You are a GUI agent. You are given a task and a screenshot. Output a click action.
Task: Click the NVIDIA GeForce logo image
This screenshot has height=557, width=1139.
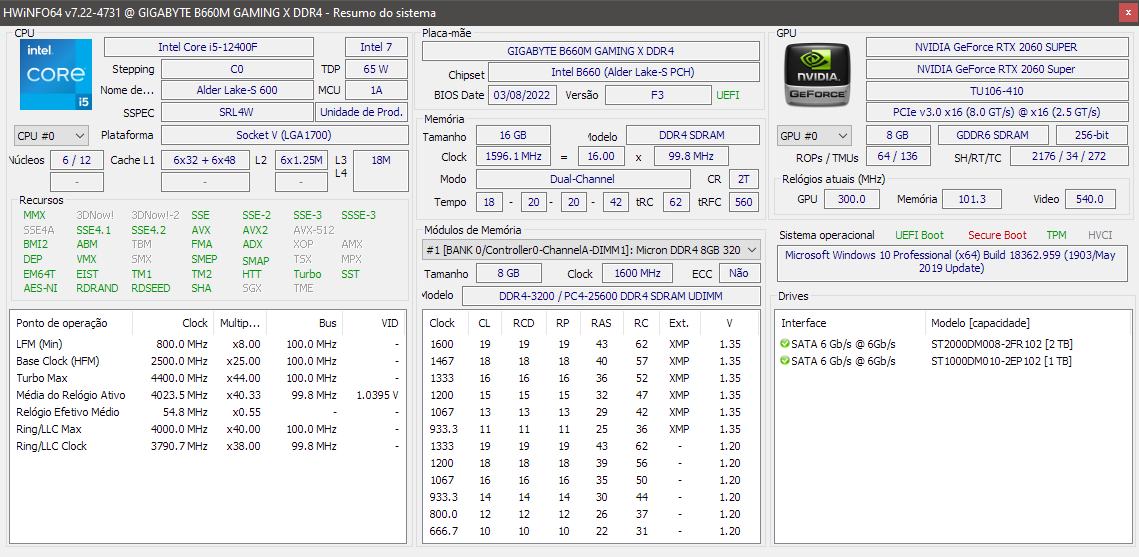tap(817, 75)
